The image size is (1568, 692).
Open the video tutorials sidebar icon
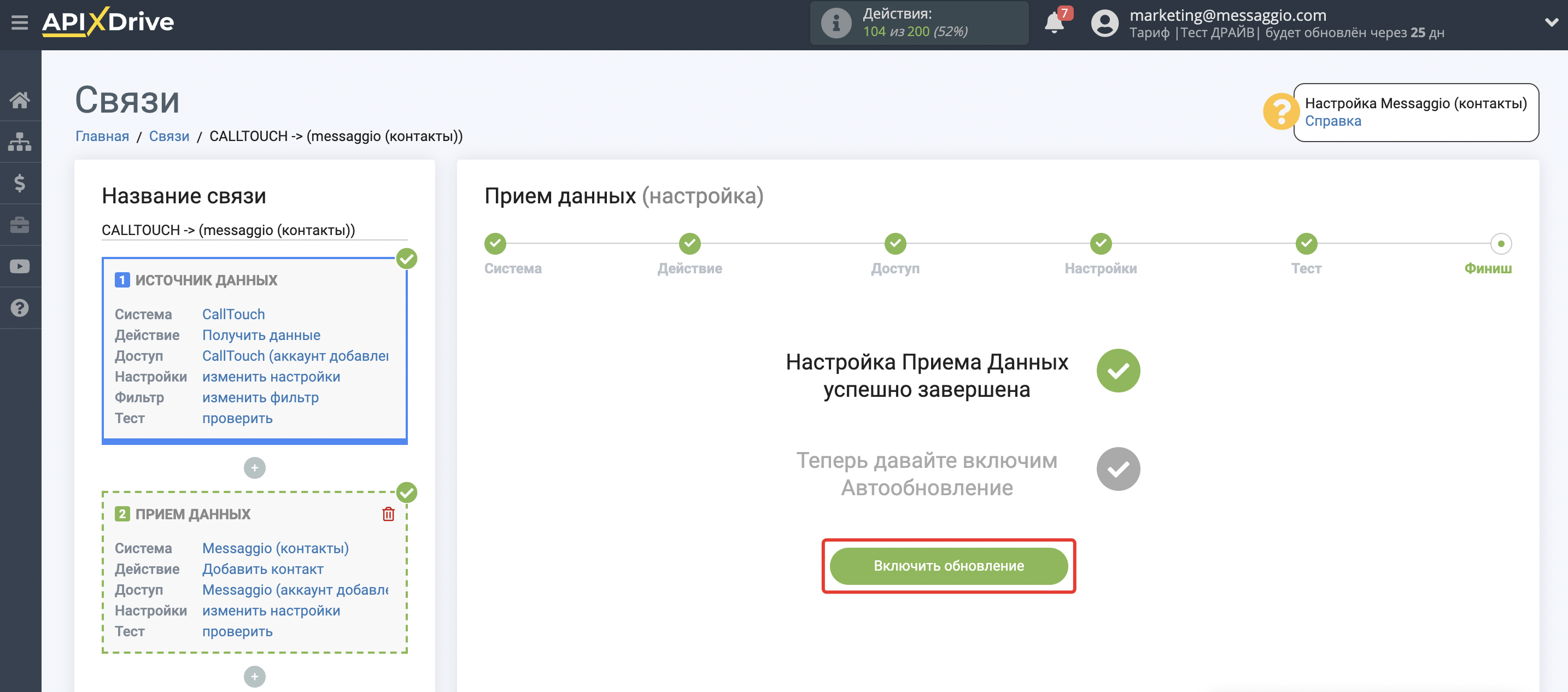tap(20, 266)
